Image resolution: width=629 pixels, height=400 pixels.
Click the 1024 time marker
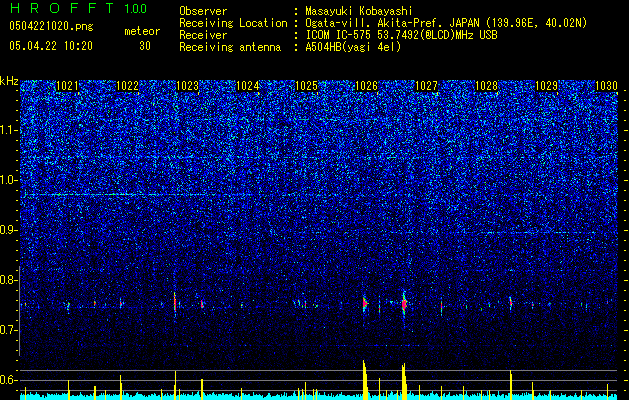248,86
